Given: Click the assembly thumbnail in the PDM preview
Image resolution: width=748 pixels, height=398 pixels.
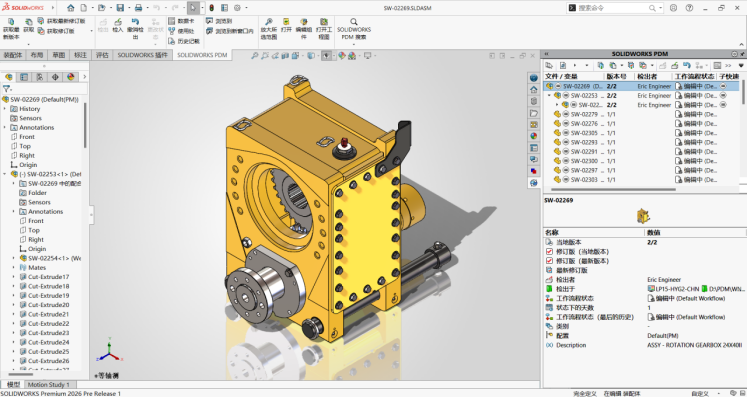Looking at the screenshot, I should (x=643, y=216).
